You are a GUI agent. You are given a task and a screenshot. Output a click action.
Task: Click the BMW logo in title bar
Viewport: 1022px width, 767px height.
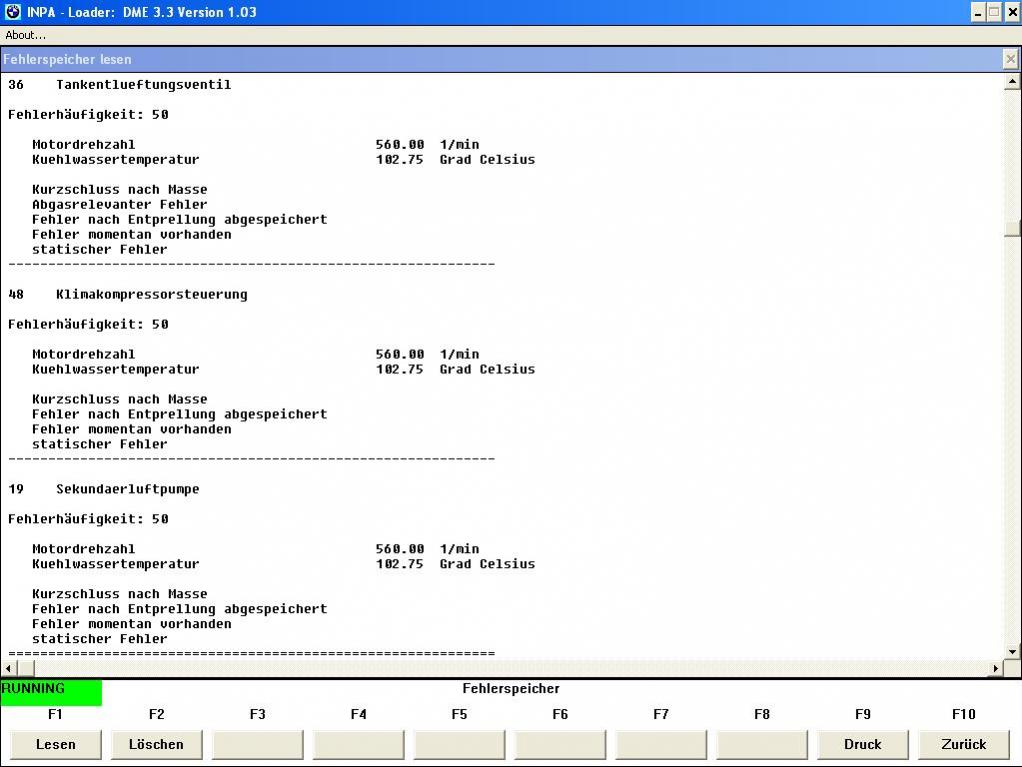pos(13,12)
